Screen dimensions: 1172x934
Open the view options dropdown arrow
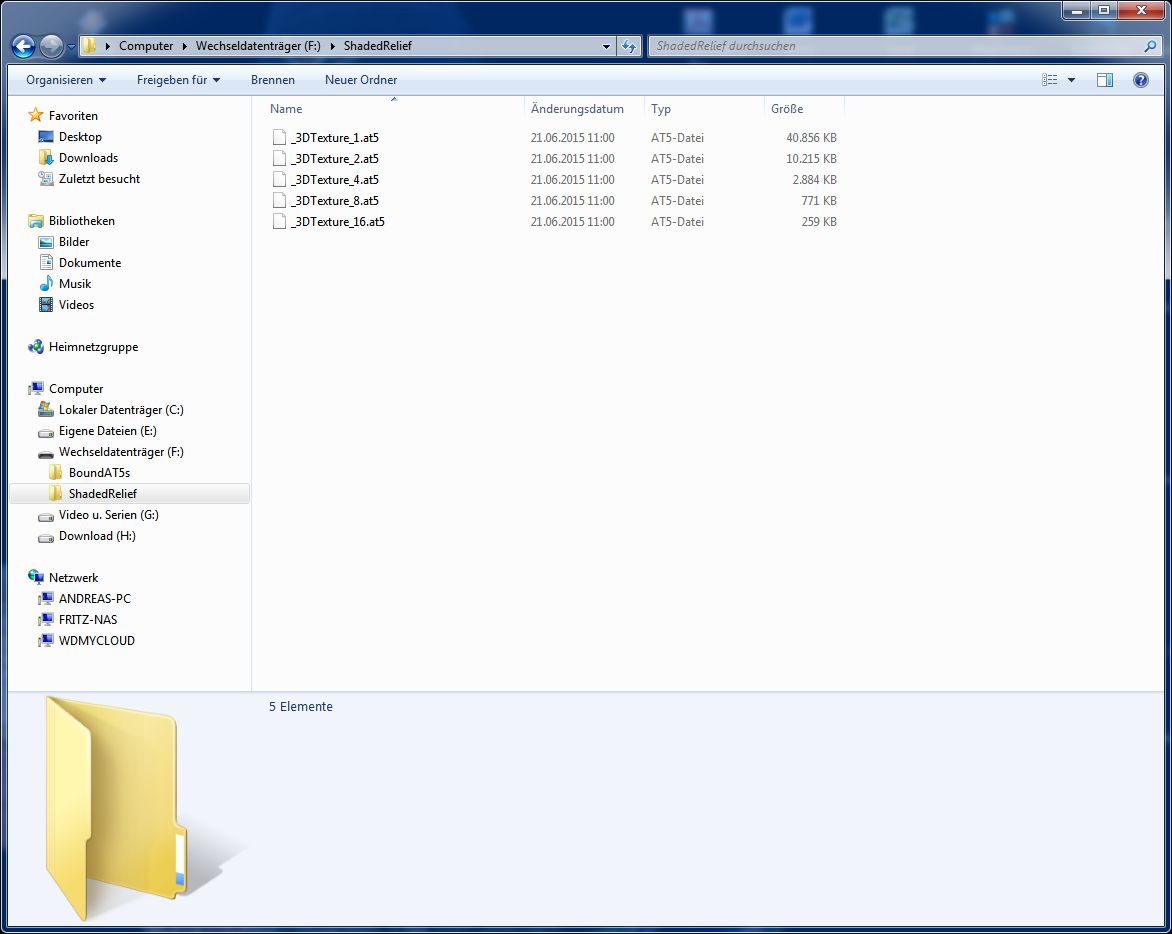point(1072,80)
